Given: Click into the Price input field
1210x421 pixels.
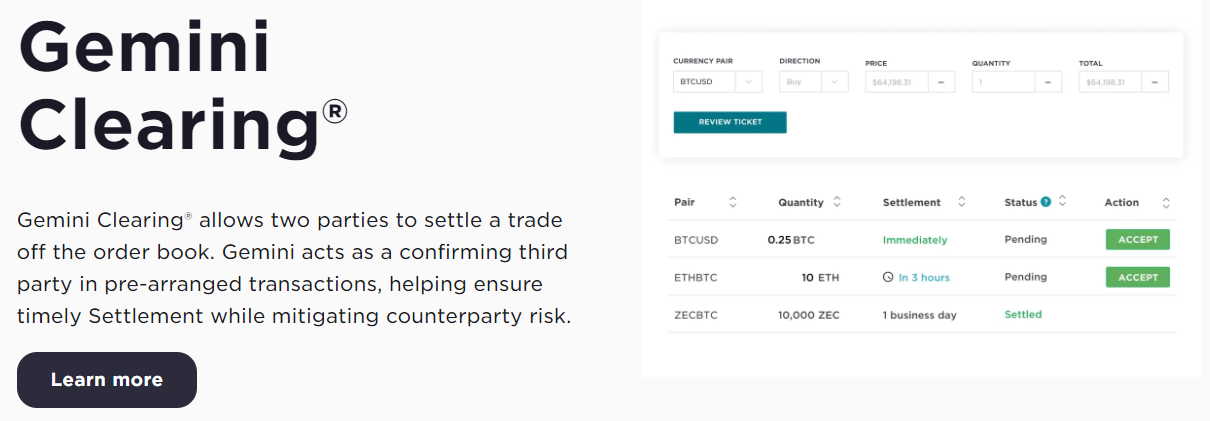Looking at the screenshot, I should (896, 82).
